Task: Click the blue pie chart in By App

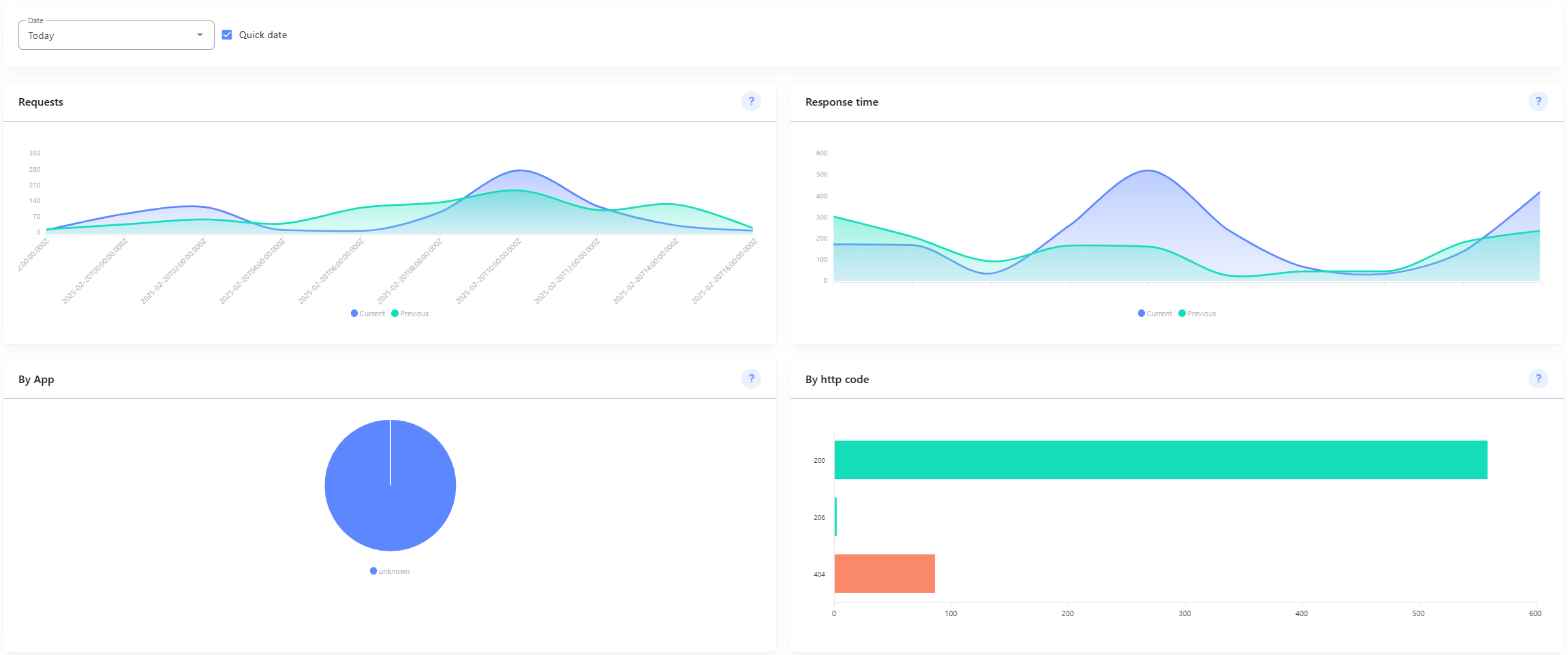Action: tap(390, 485)
